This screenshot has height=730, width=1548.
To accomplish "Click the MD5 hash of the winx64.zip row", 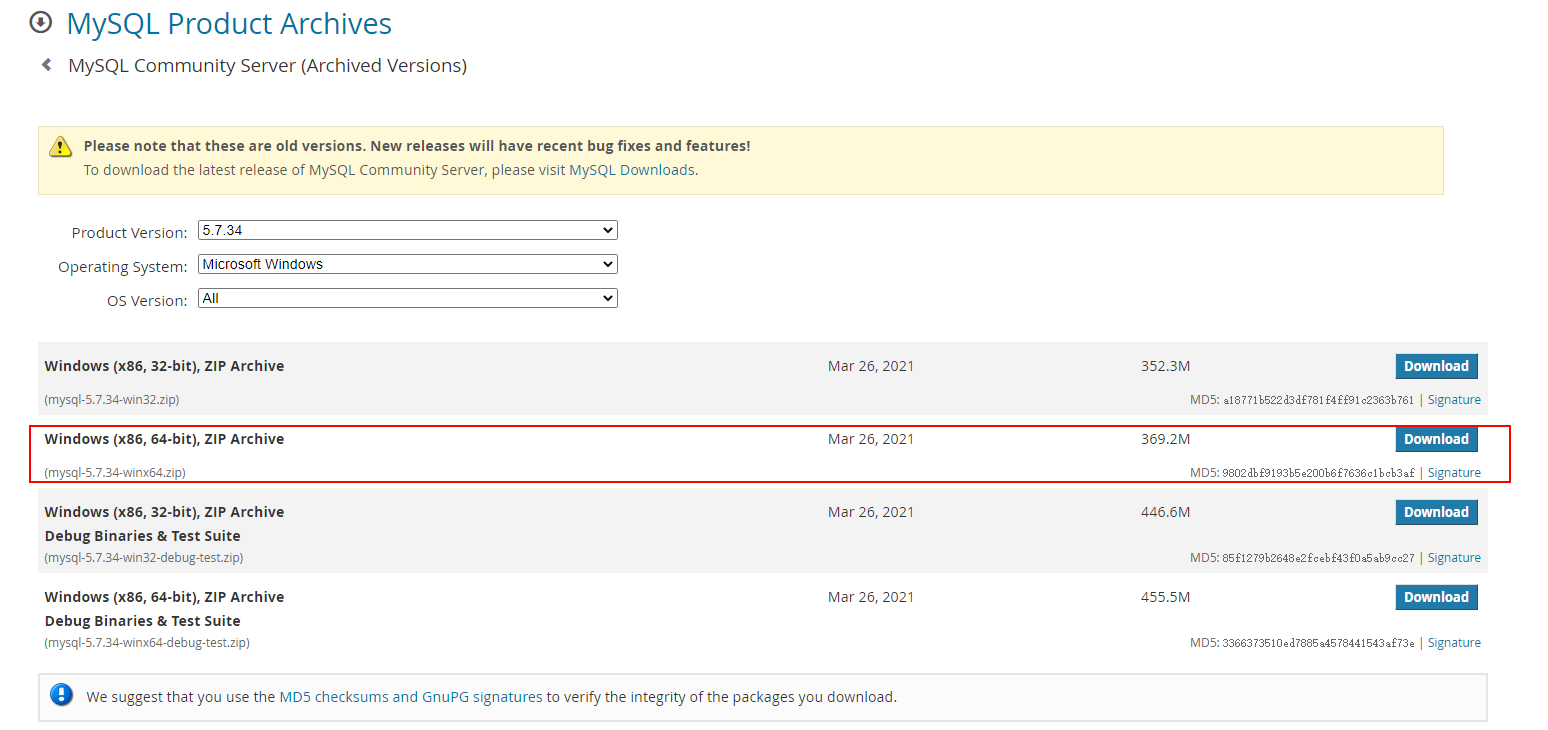I will click(1318, 473).
